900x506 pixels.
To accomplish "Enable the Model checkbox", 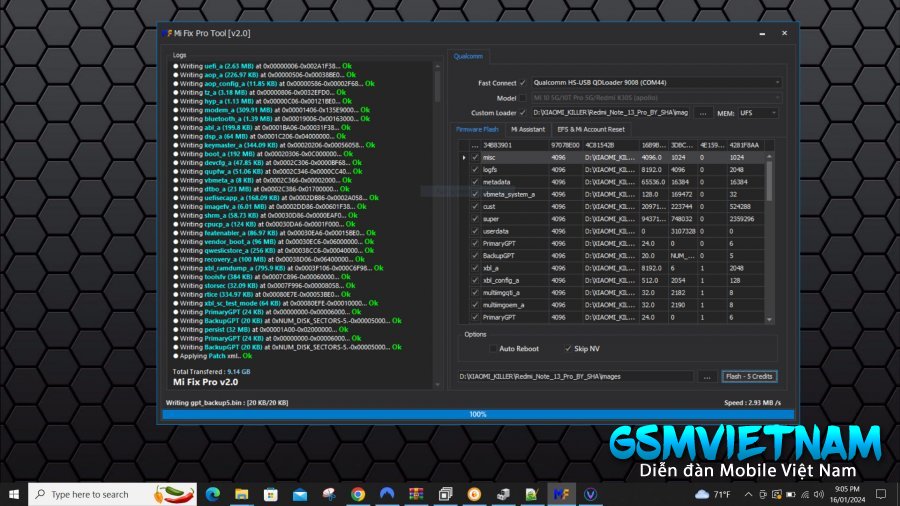I will [x=523, y=98].
